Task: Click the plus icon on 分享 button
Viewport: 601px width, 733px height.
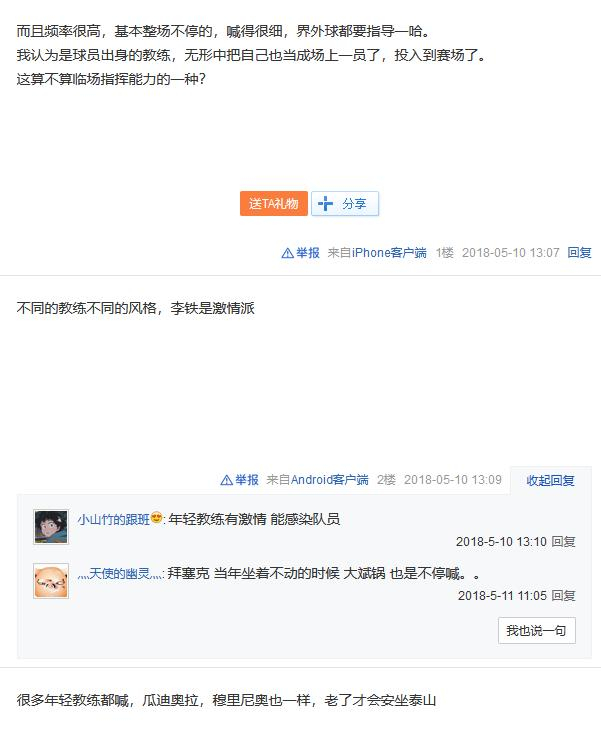Action: [325, 203]
